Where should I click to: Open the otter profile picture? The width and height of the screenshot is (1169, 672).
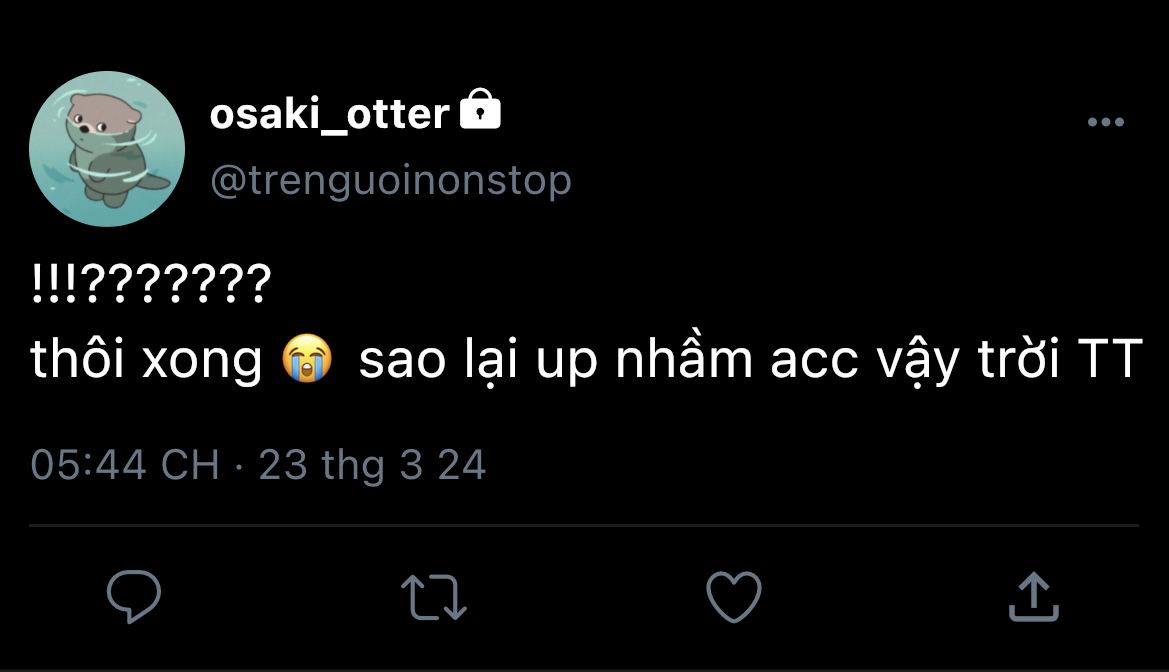107,148
